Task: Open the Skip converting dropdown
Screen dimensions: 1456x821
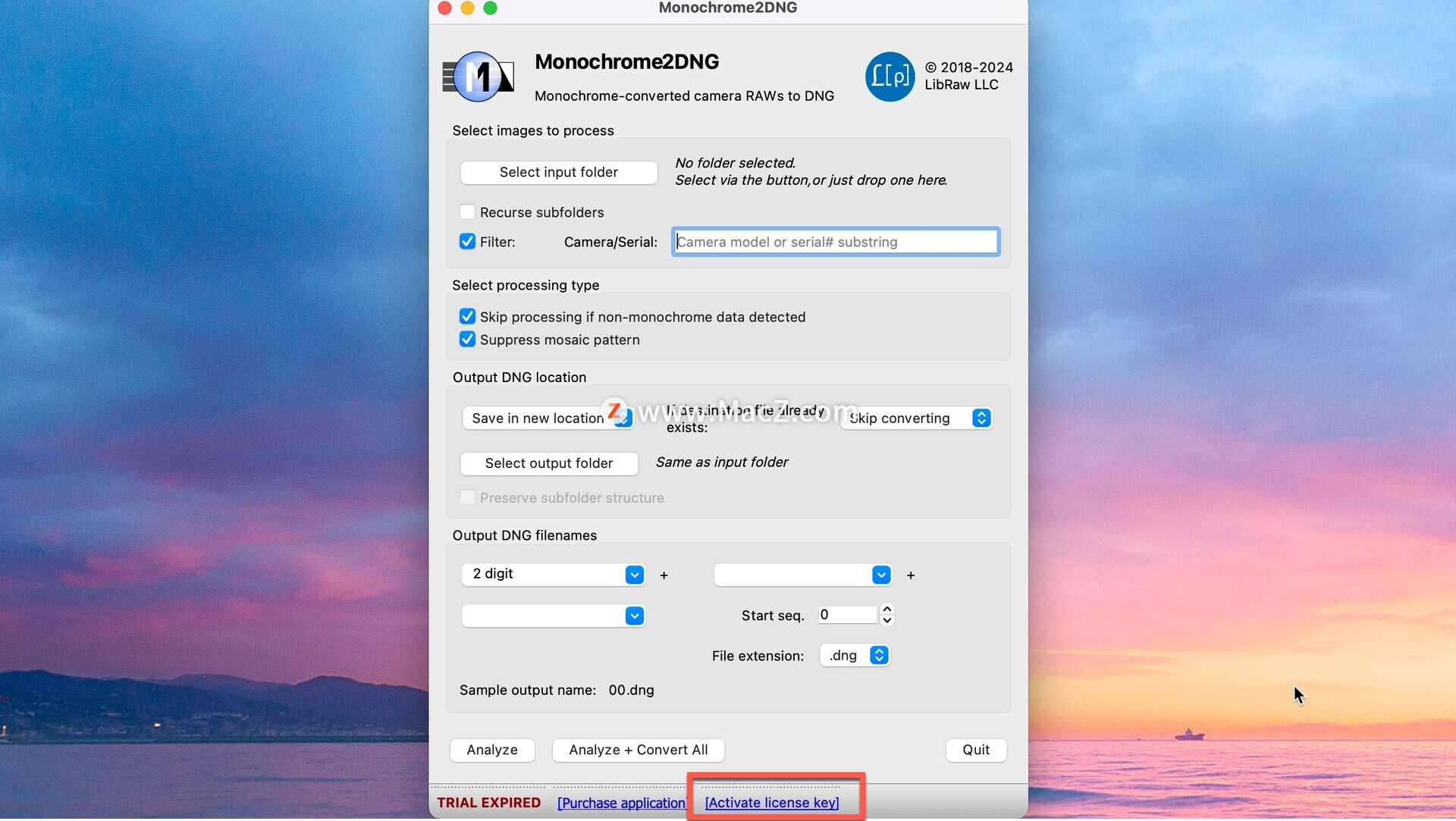Action: click(x=917, y=418)
